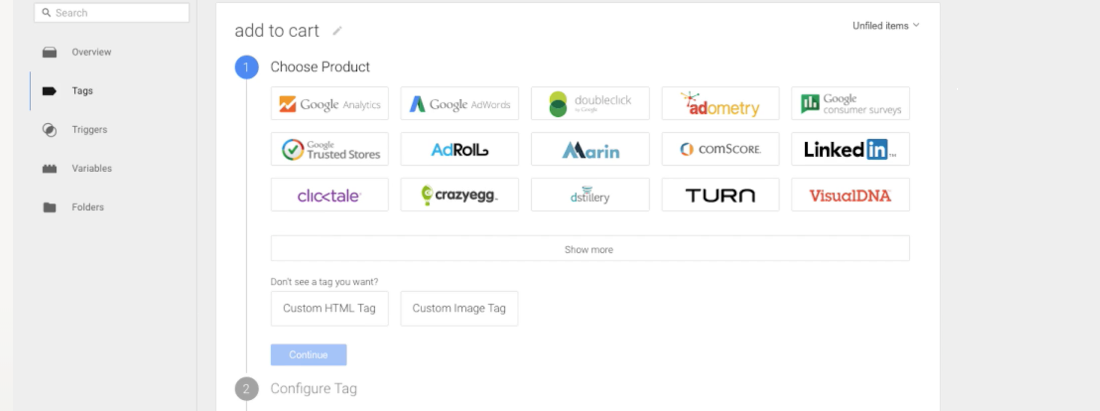
Task: Click the Custom HTML Tag button
Action: tap(330, 309)
